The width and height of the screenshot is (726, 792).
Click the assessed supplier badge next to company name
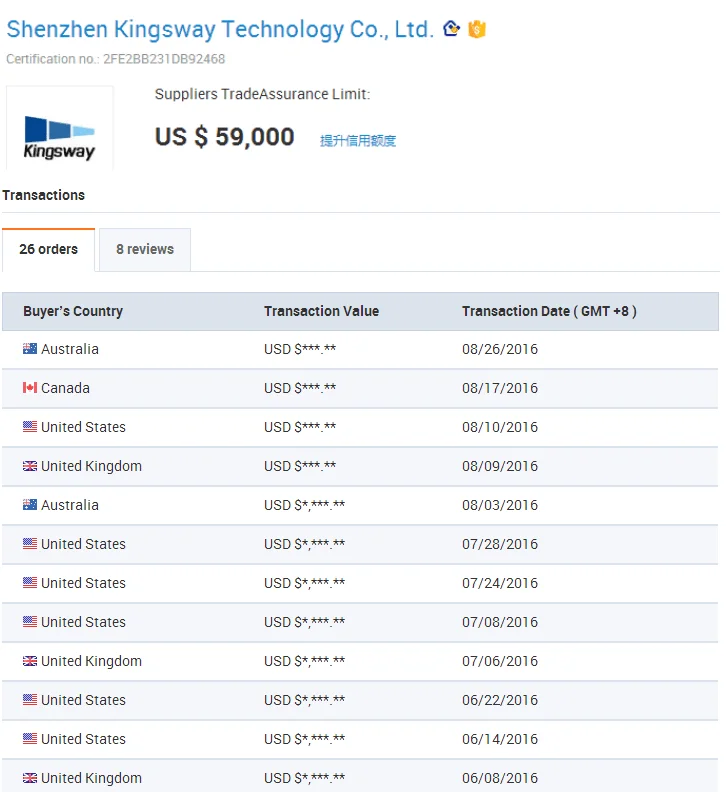(452, 29)
